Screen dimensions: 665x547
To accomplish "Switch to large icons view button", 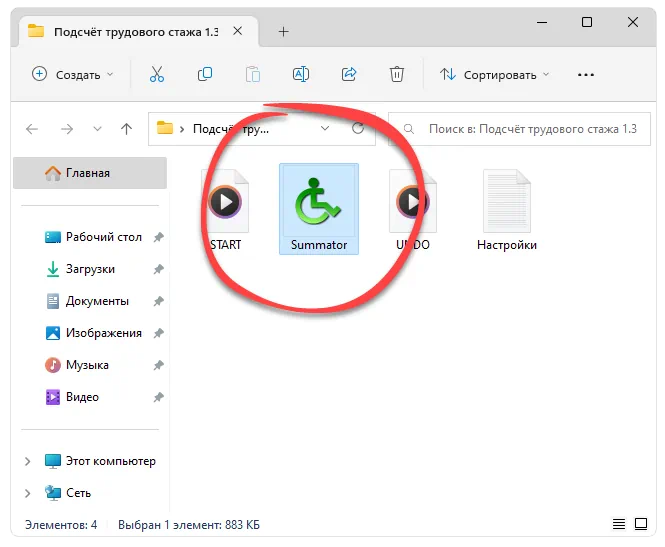I will [x=641, y=524].
